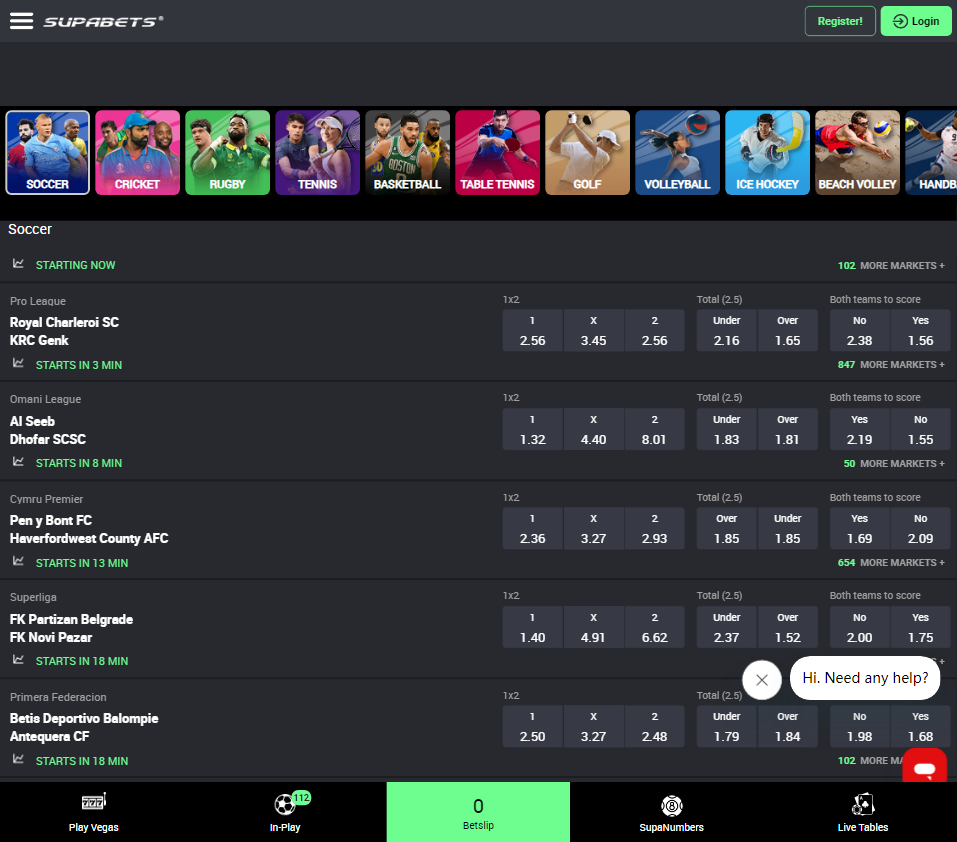The height and width of the screenshot is (842, 957).
Task: Open stats icon for Al Seeb match
Action: [18, 462]
